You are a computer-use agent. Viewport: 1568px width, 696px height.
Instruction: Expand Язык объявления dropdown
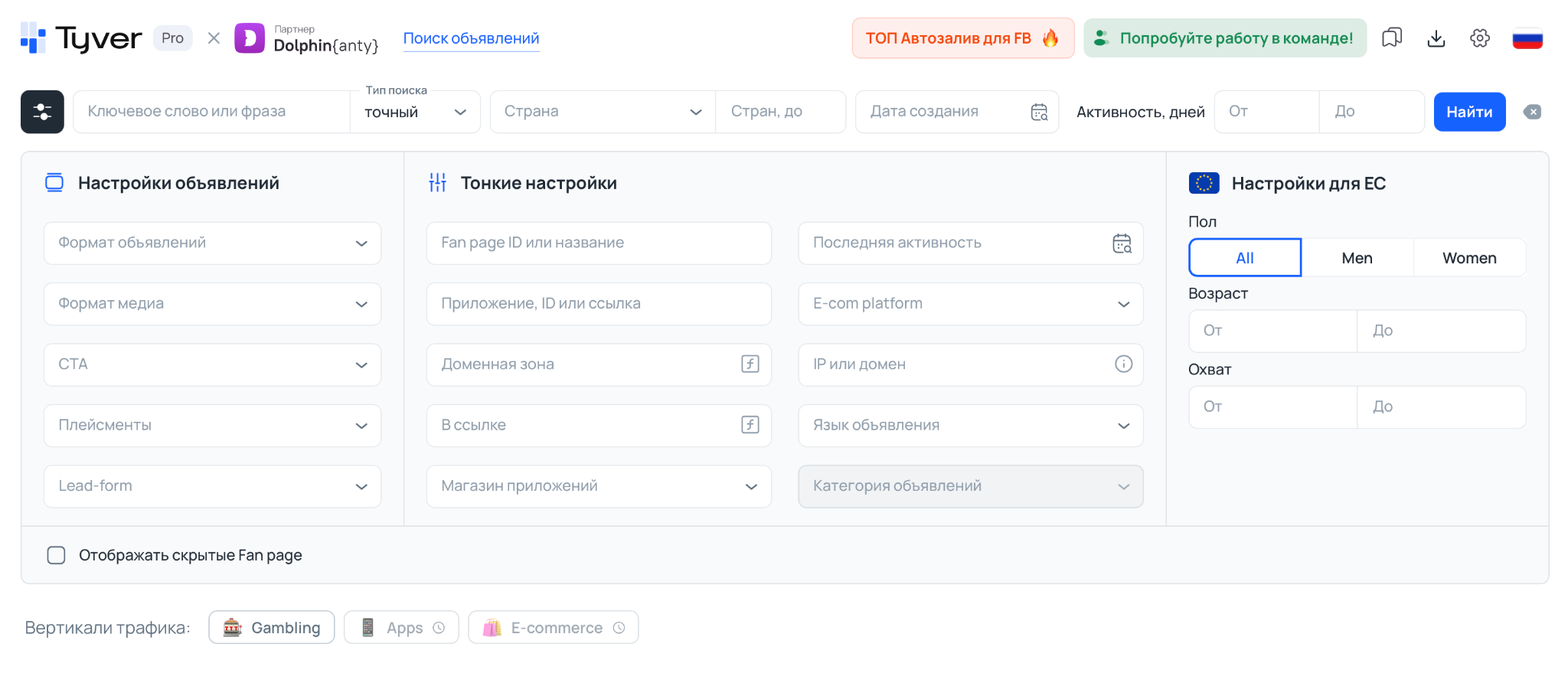pos(970,426)
